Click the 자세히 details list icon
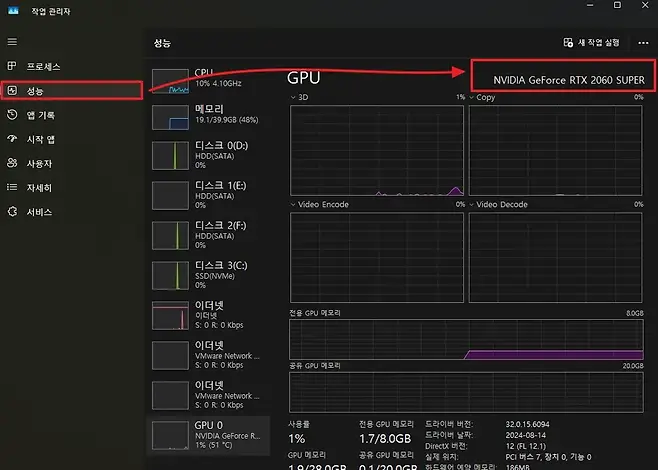This screenshot has height=470, width=658. point(12,187)
